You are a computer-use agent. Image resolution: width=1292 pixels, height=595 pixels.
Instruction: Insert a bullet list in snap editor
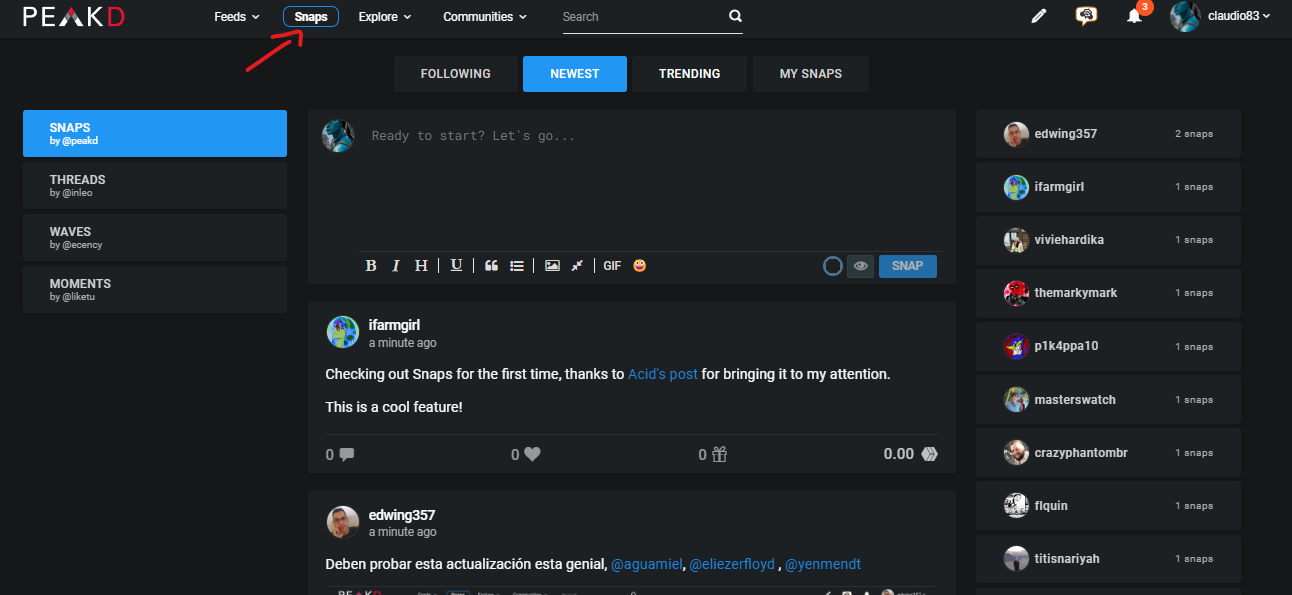(x=517, y=266)
